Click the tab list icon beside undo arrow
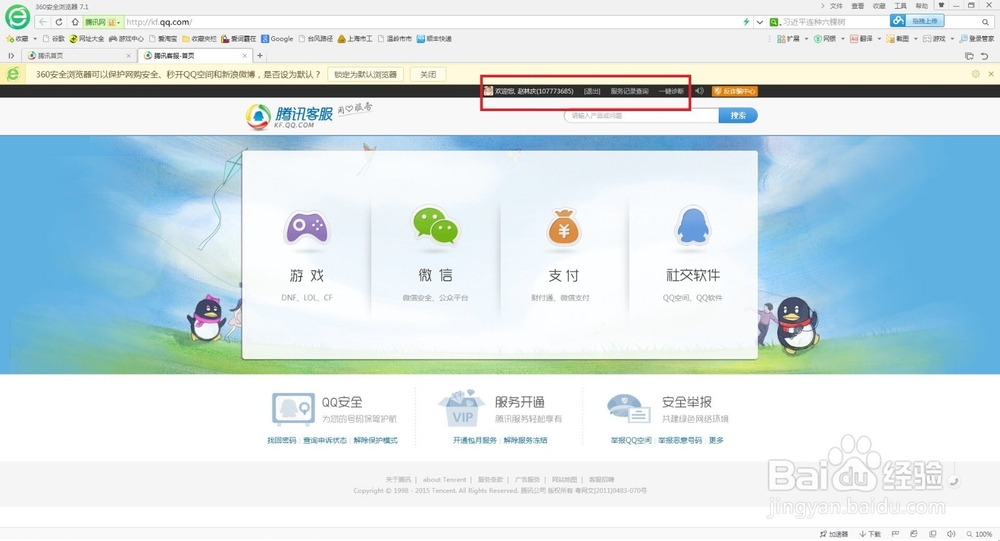The image size is (1000, 541). point(969,56)
